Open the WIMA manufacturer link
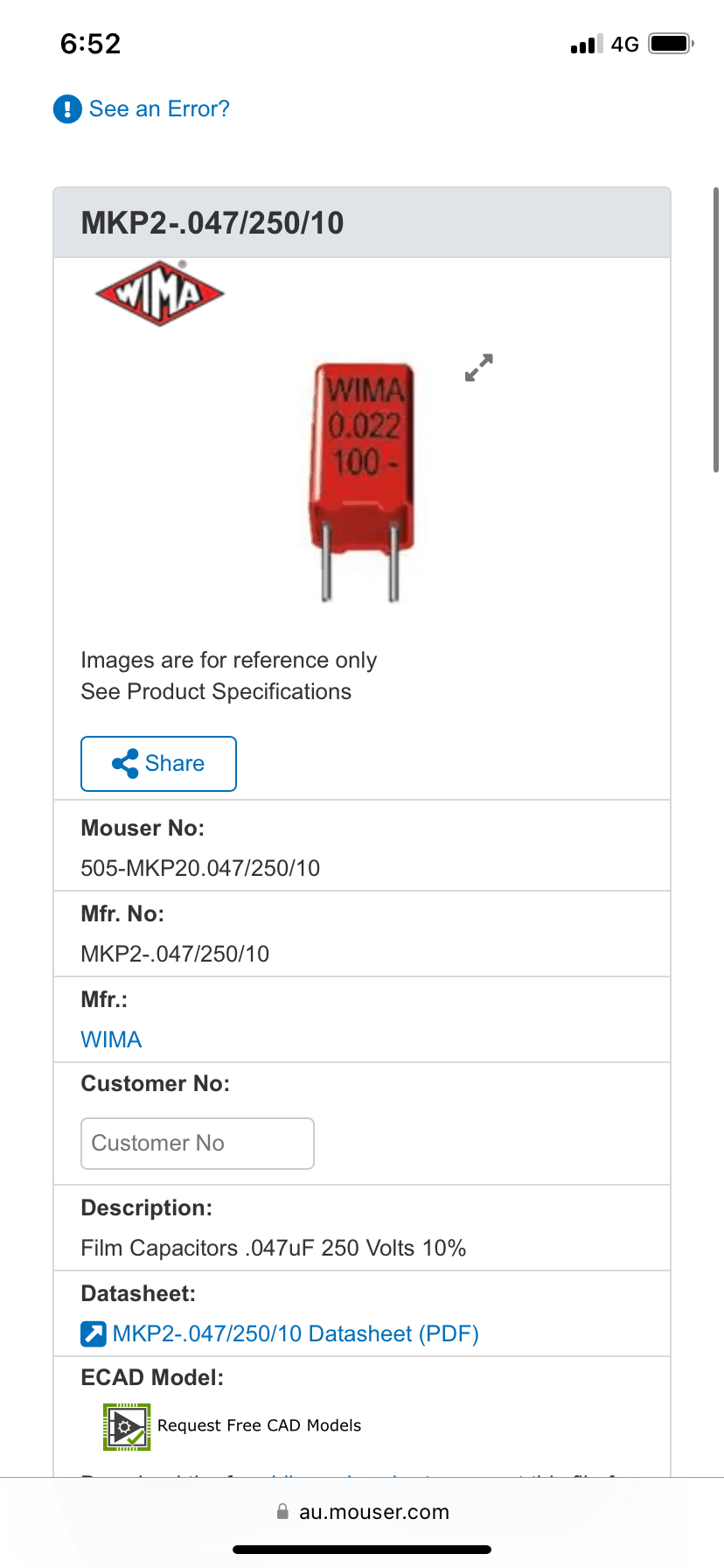The image size is (724, 1568). pyautogui.click(x=111, y=1039)
